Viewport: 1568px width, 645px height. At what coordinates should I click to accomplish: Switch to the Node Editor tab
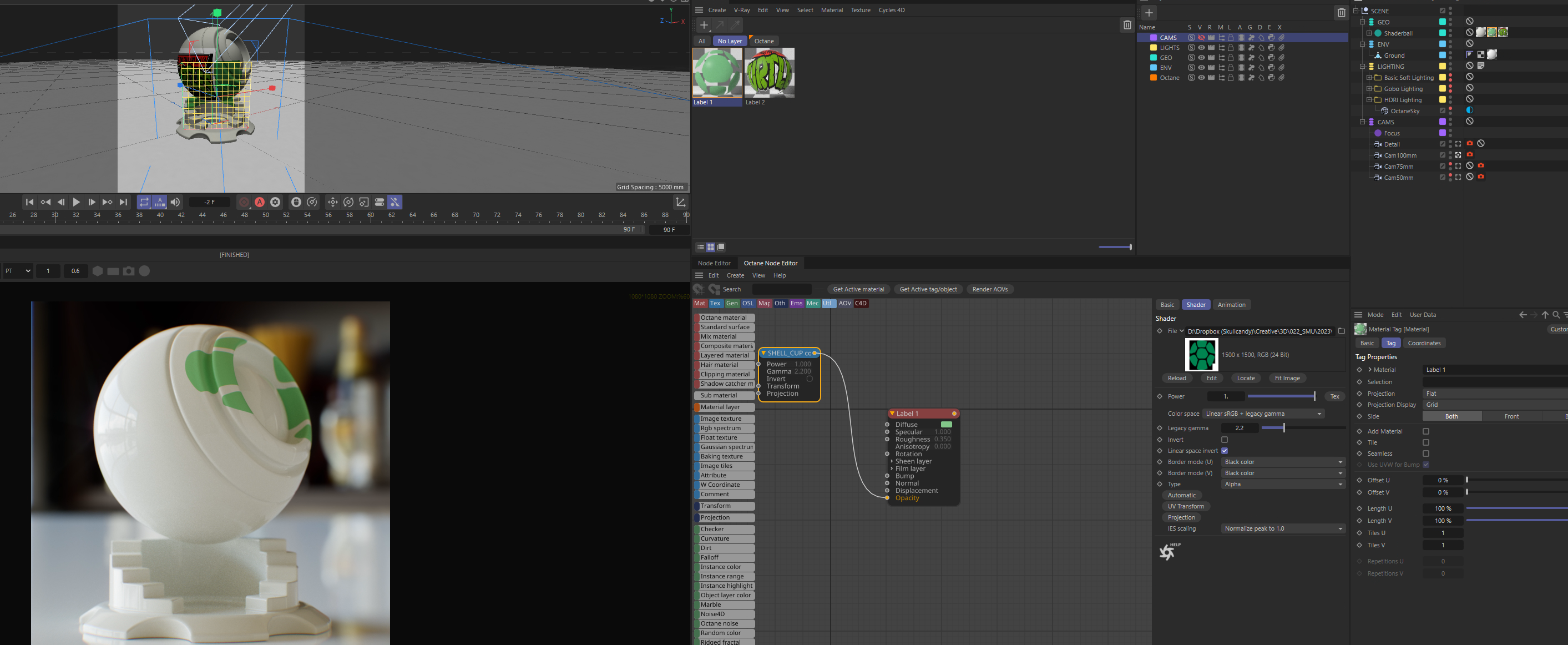[x=714, y=263]
